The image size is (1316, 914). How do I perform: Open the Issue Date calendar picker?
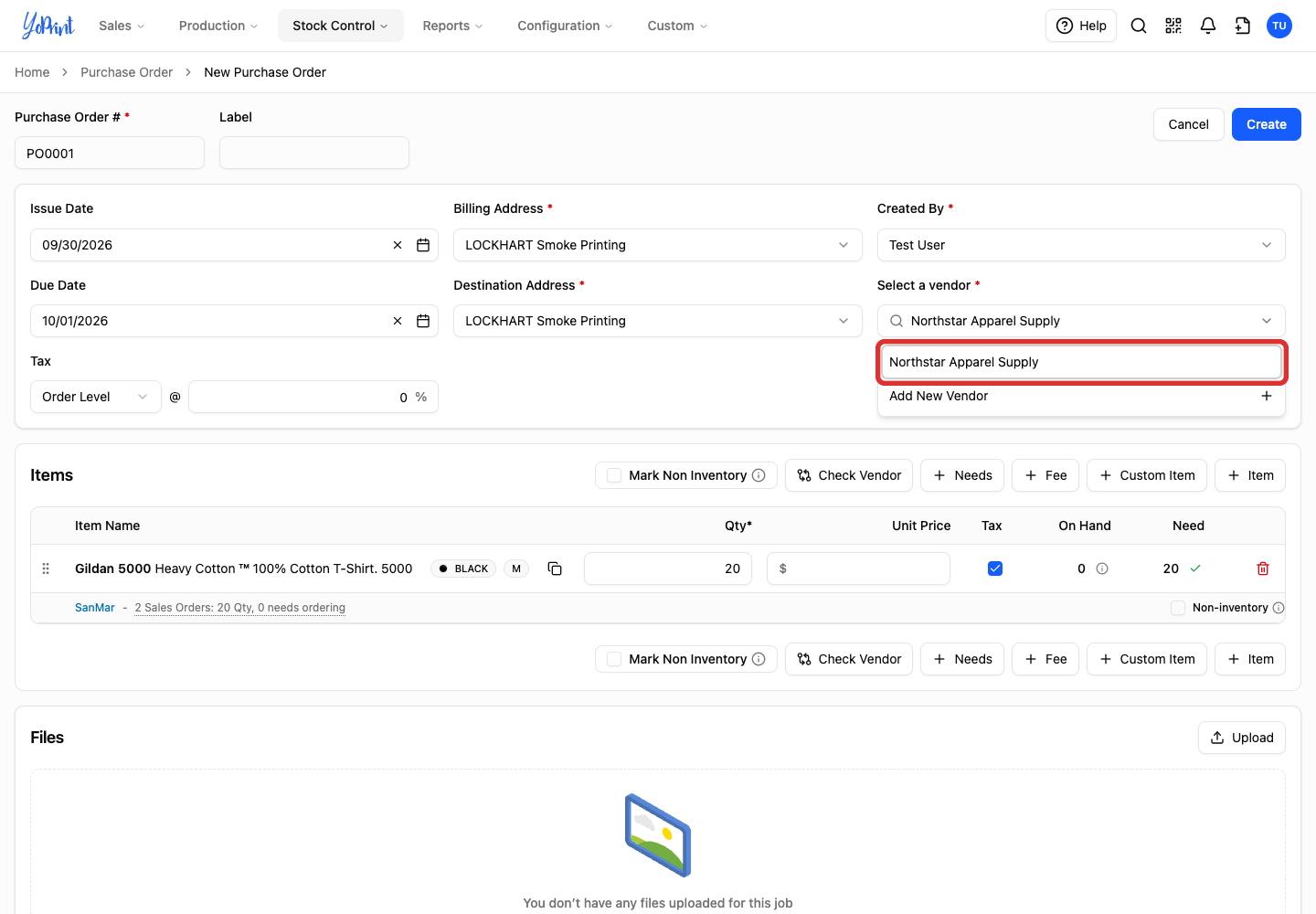click(423, 245)
